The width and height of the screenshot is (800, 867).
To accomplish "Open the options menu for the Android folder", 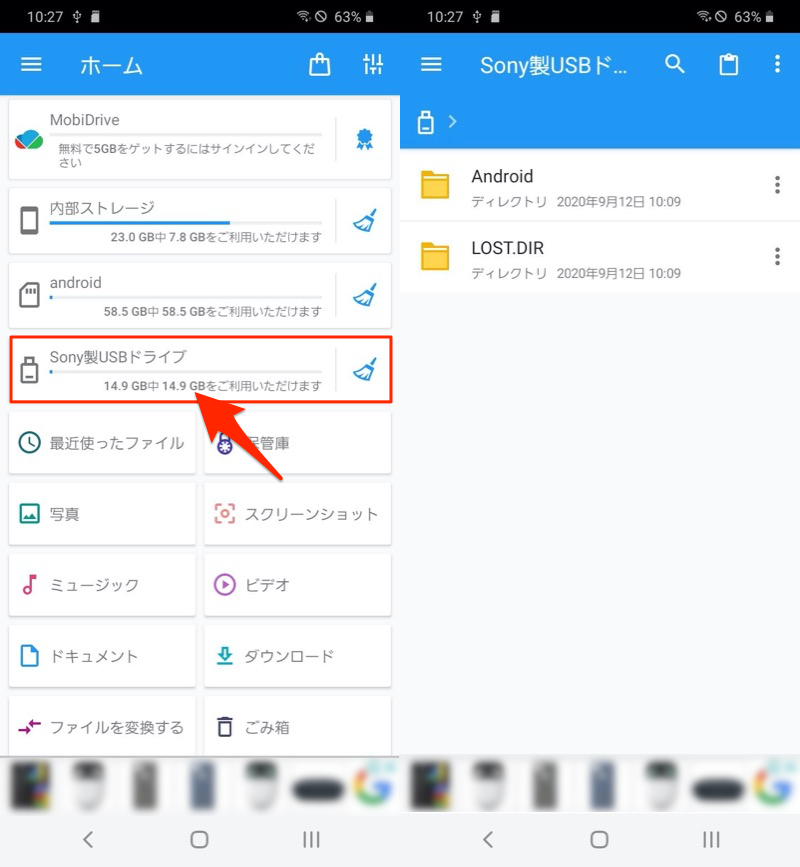I will [777, 185].
